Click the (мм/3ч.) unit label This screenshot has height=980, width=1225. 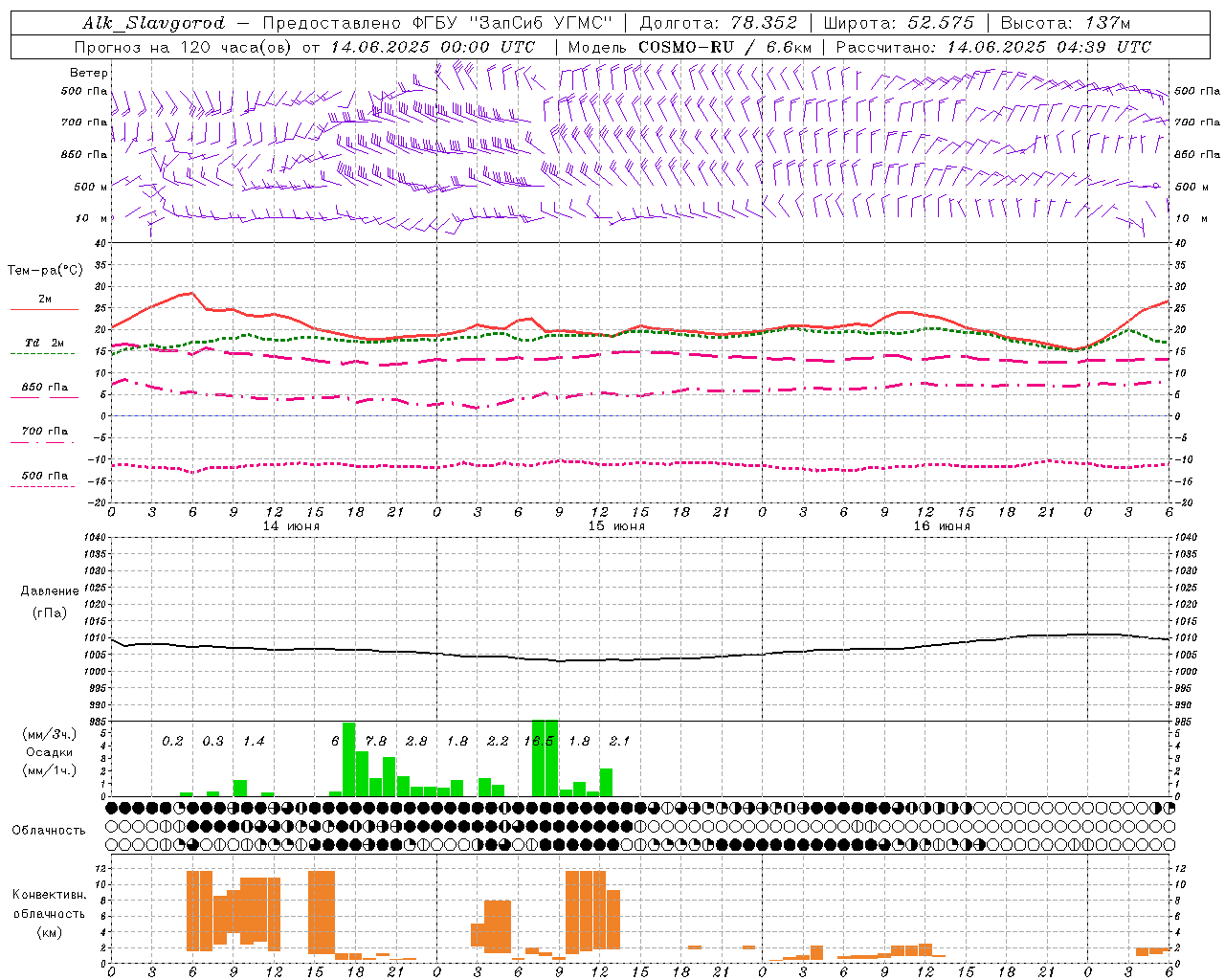(50, 734)
